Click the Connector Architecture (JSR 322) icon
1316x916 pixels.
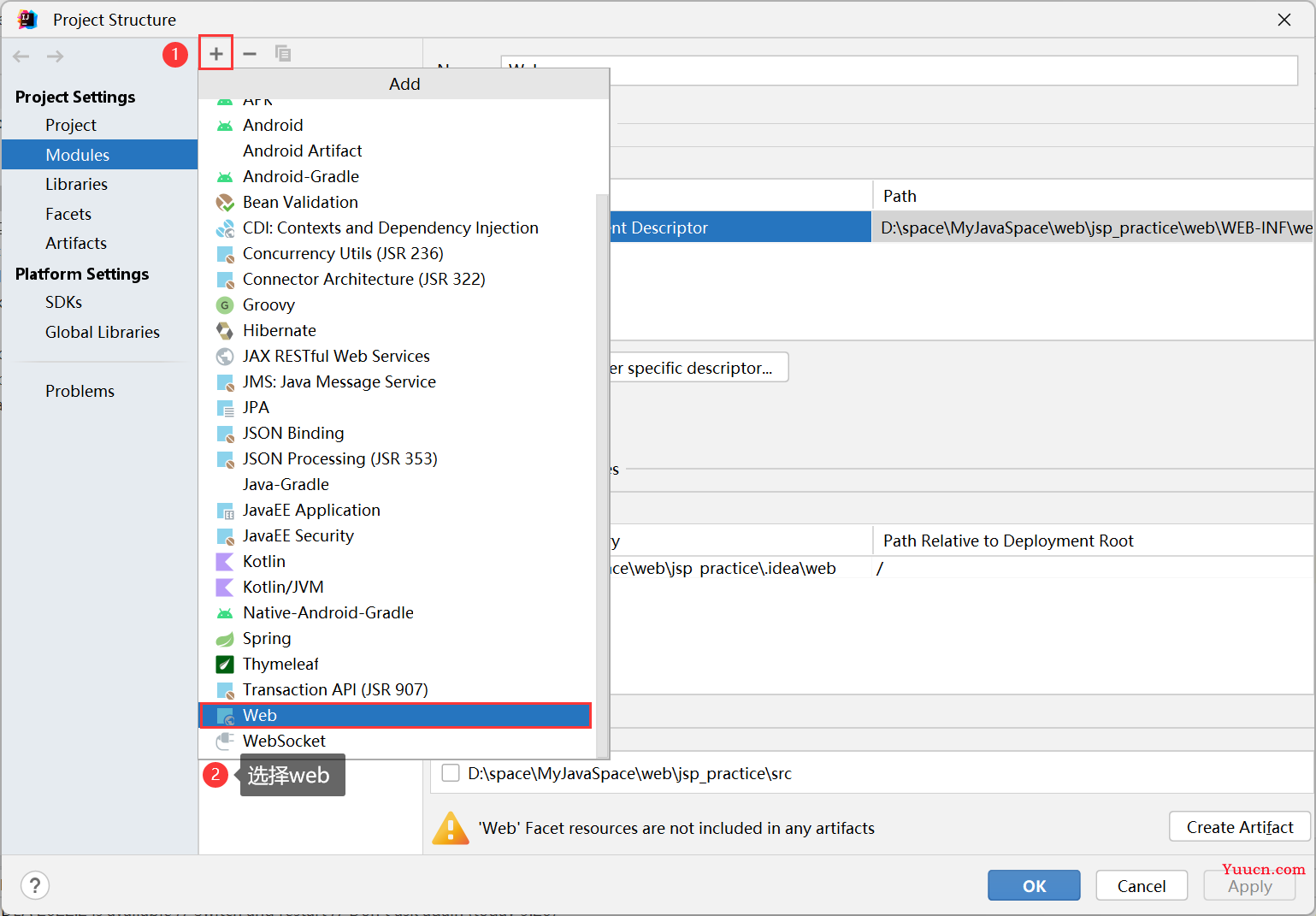coord(225,280)
